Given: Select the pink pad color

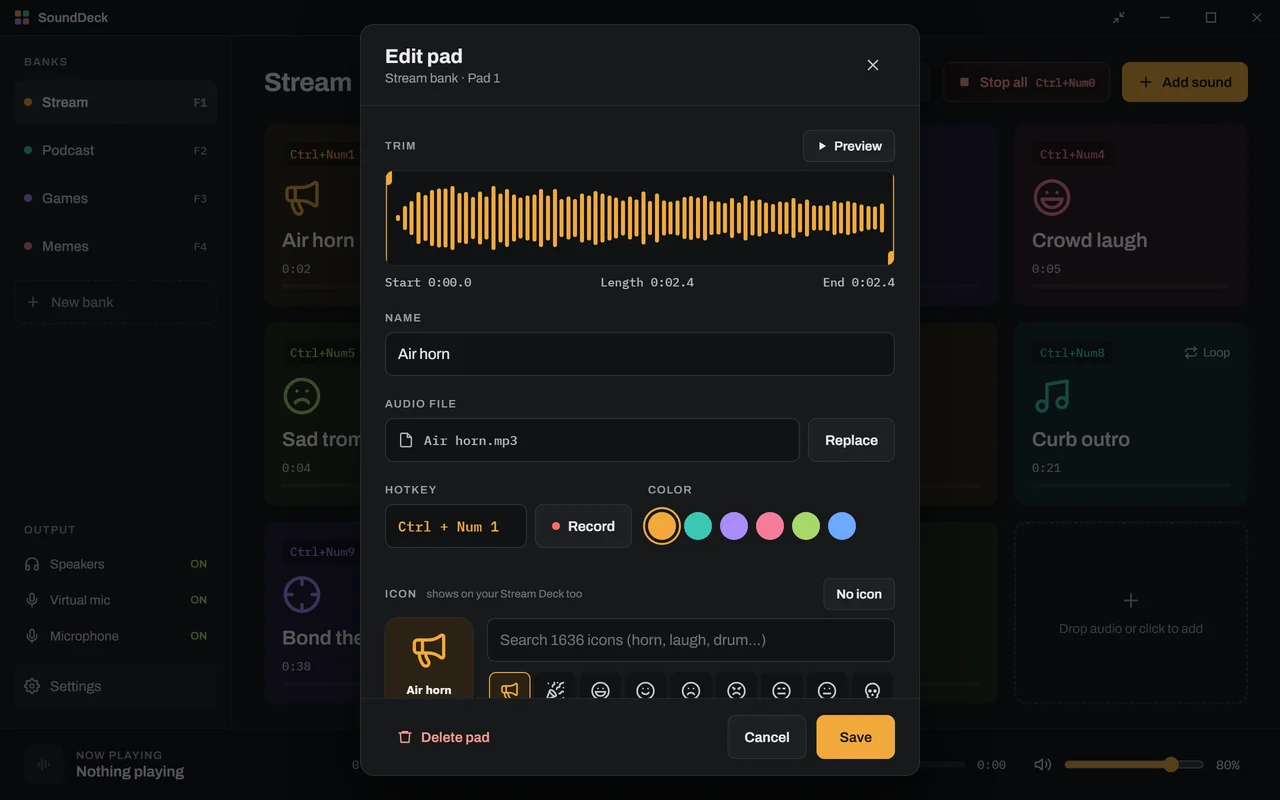Looking at the screenshot, I should [x=770, y=526].
